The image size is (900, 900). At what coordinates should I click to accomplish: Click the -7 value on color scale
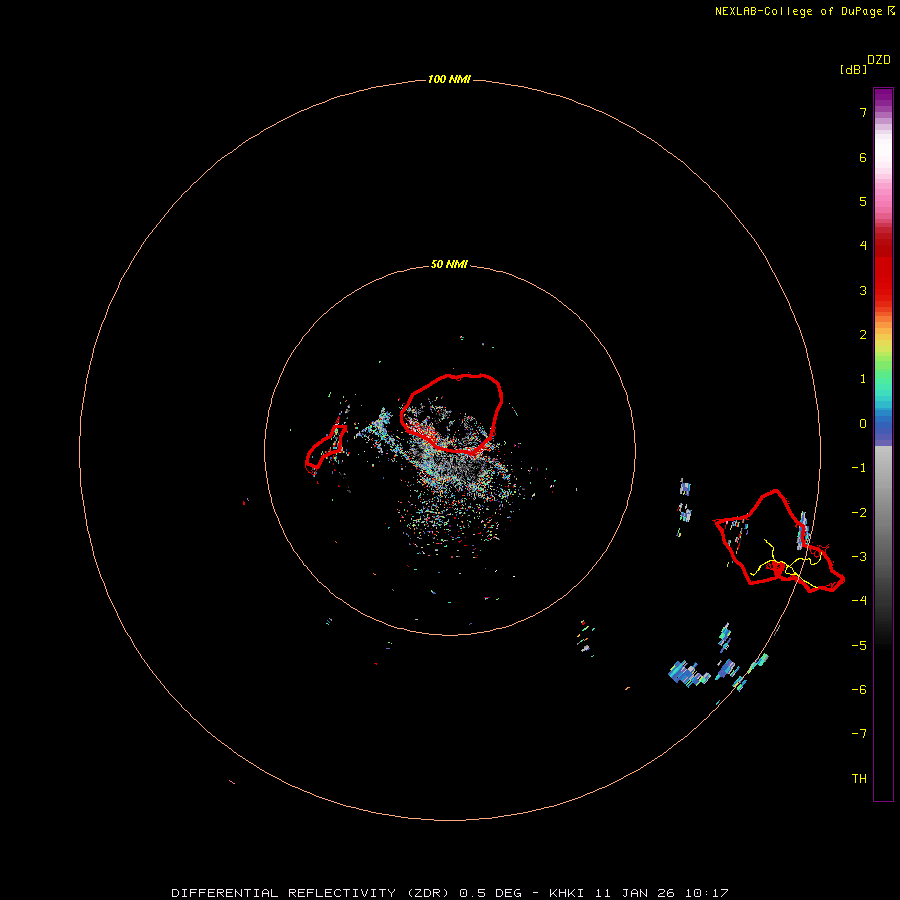[859, 734]
